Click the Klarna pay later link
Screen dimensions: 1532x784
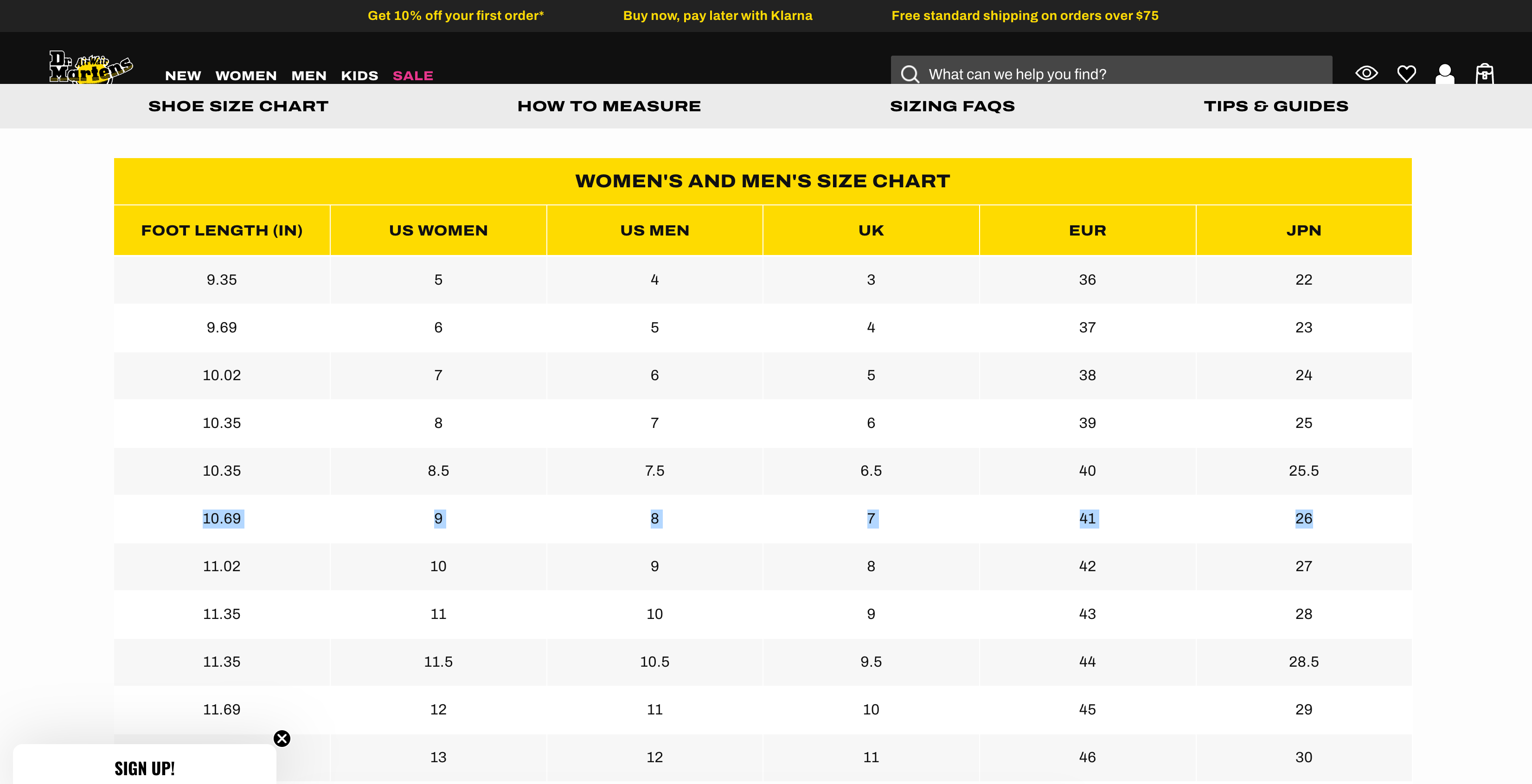(x=717, y=16)
